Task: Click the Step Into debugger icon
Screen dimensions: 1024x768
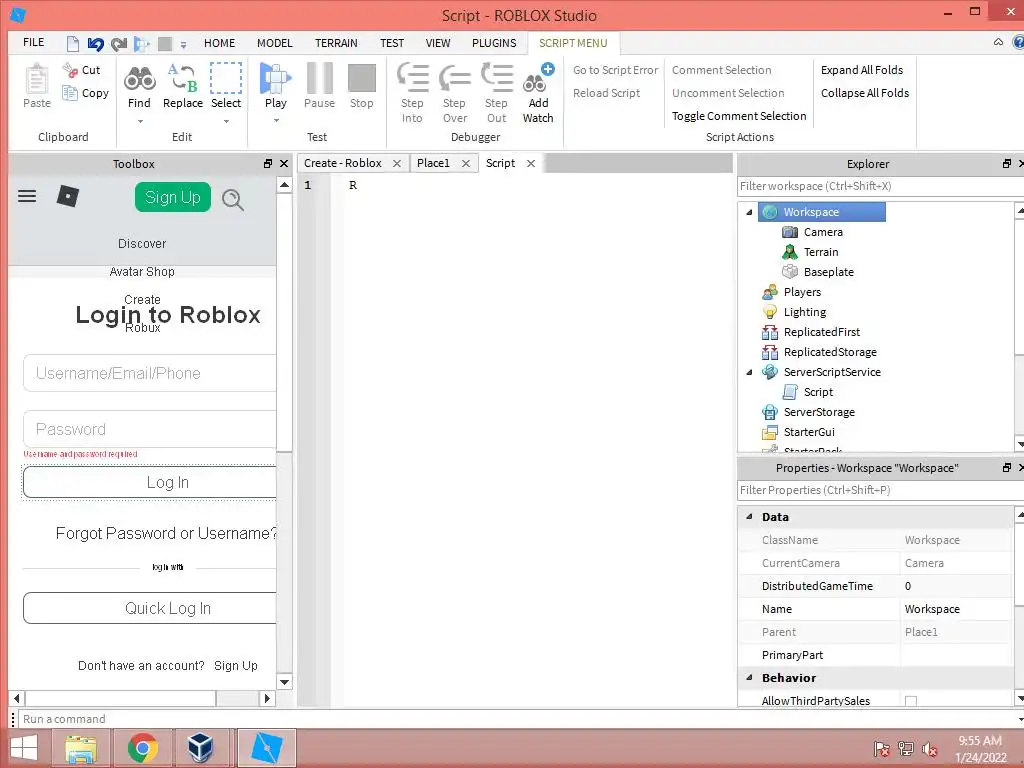Action: point(413,77)
